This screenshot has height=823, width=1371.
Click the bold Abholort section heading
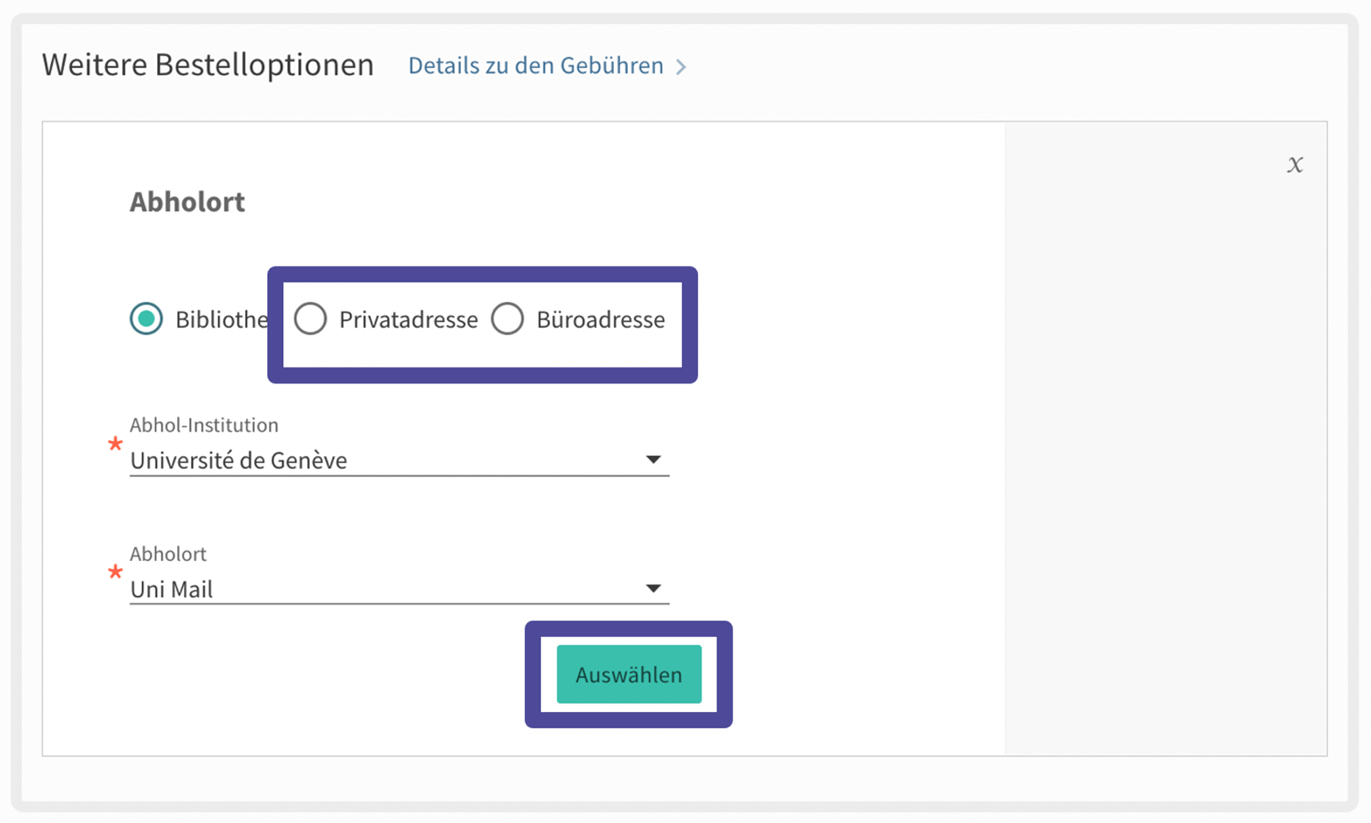coord(187,202)
